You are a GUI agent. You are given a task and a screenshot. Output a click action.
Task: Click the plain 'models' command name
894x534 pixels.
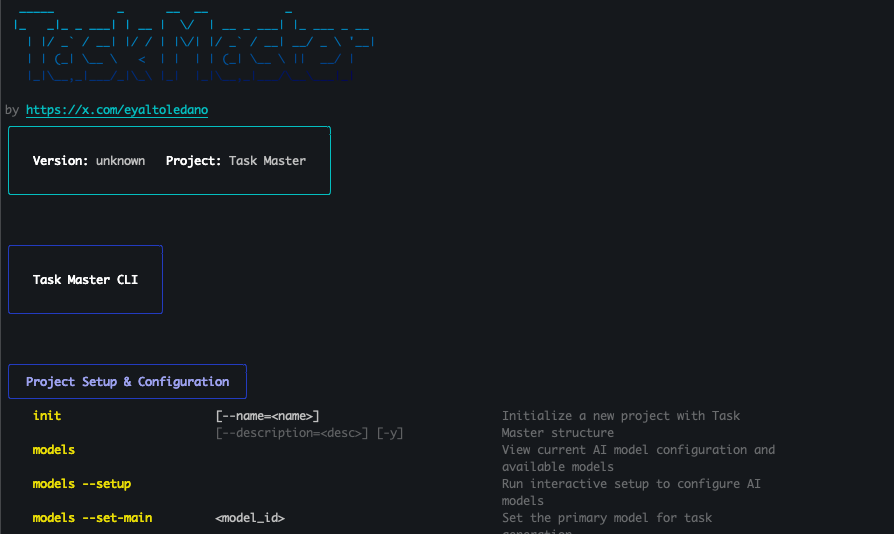54,450
